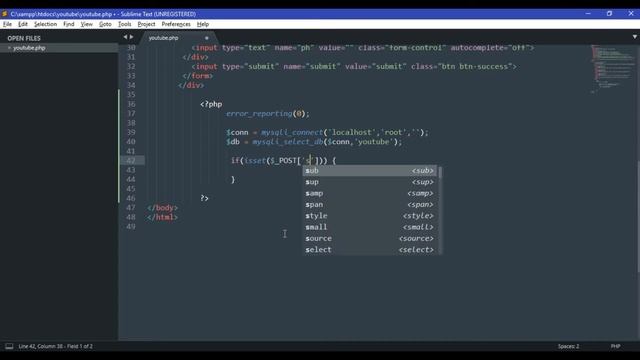Click the $db variable on line 40
640x360 pixels.
[x=233, y=142]
